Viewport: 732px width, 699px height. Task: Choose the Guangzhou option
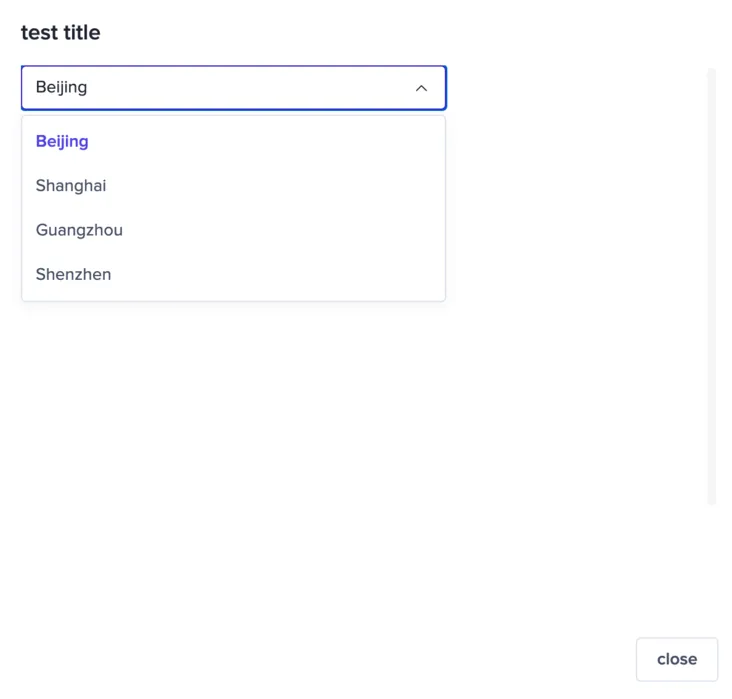233,230
